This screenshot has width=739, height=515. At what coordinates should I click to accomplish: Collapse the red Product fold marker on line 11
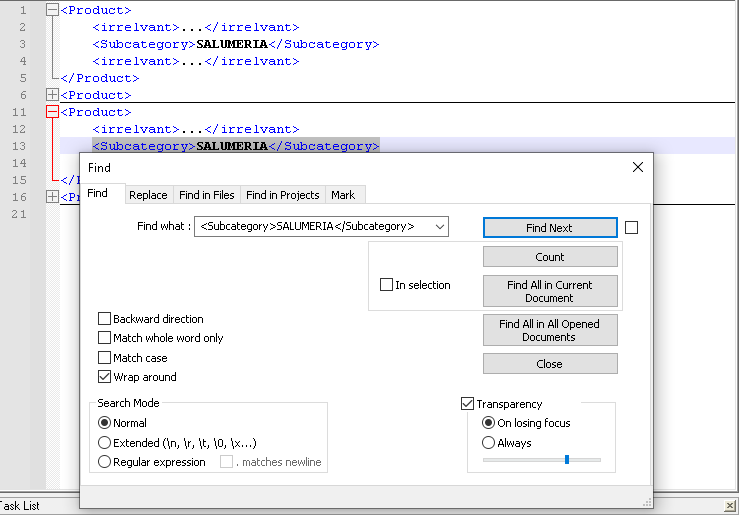click(x=52, y=112)
